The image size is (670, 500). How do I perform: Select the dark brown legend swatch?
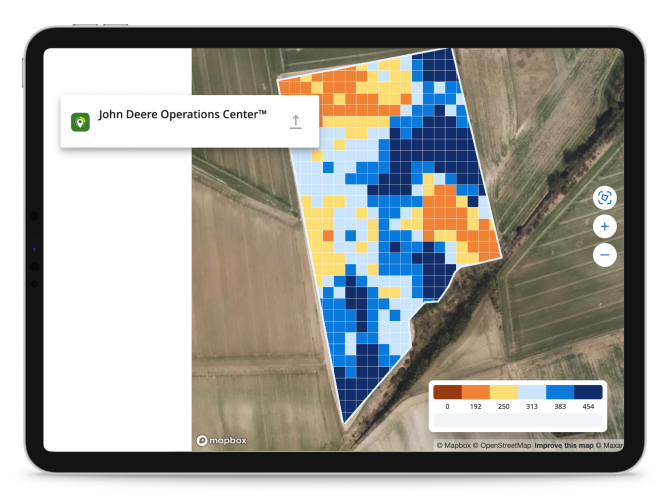(447, 392)
